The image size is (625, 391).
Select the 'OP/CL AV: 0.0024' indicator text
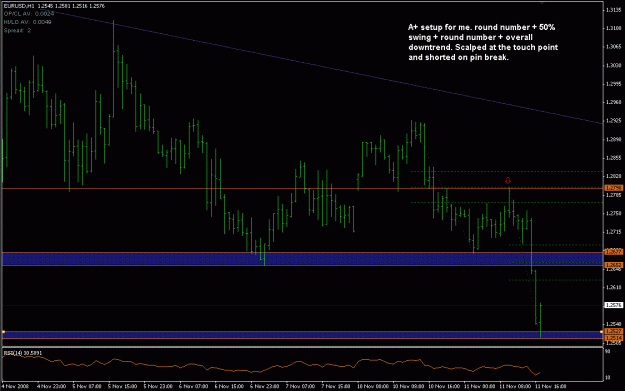[29, 14]
